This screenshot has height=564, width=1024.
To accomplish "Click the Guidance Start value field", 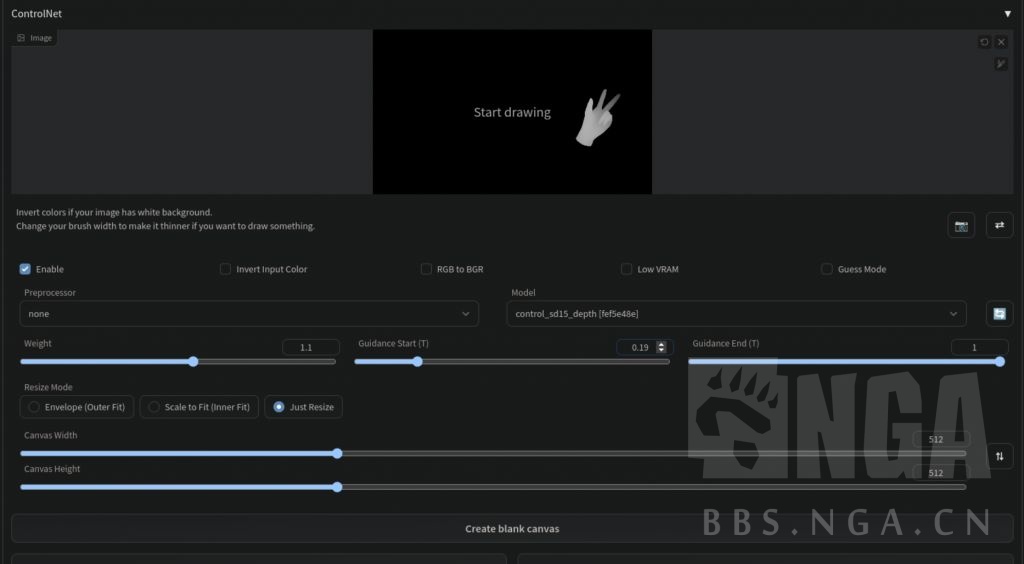I will [x=640, y=347].
